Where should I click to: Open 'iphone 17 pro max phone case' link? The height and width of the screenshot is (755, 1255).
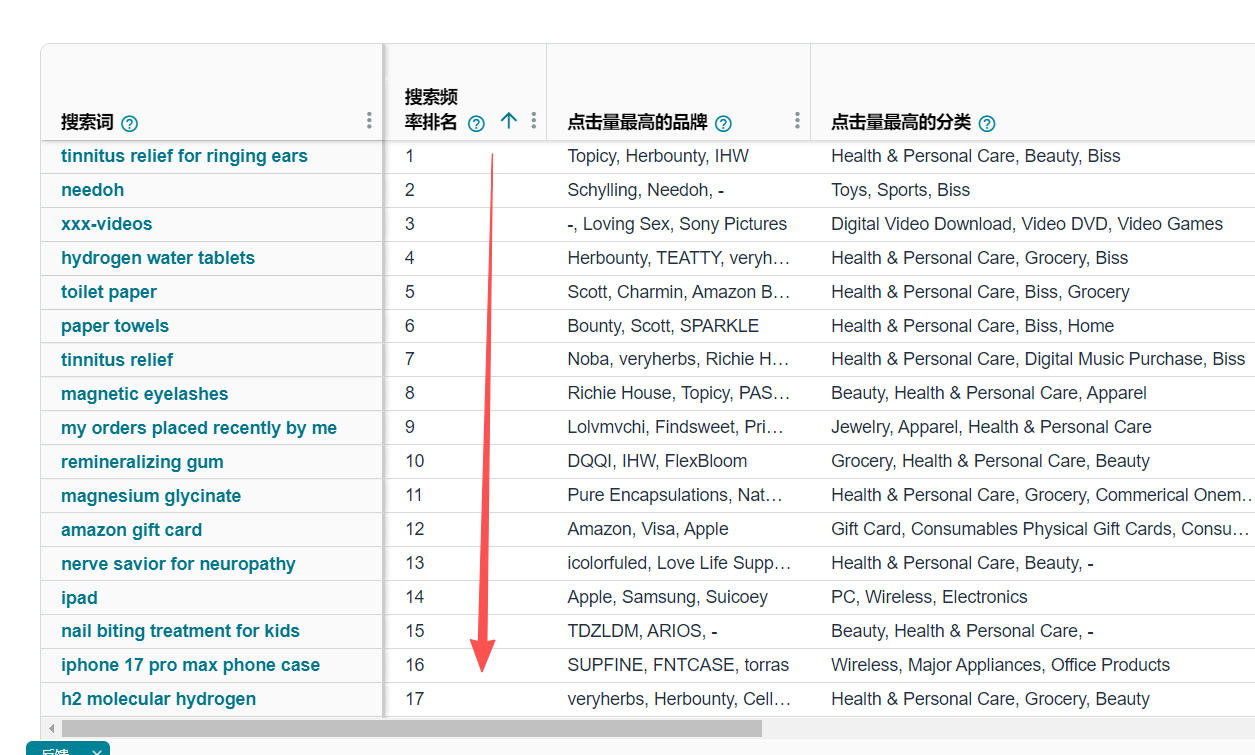tap(190, 665)
